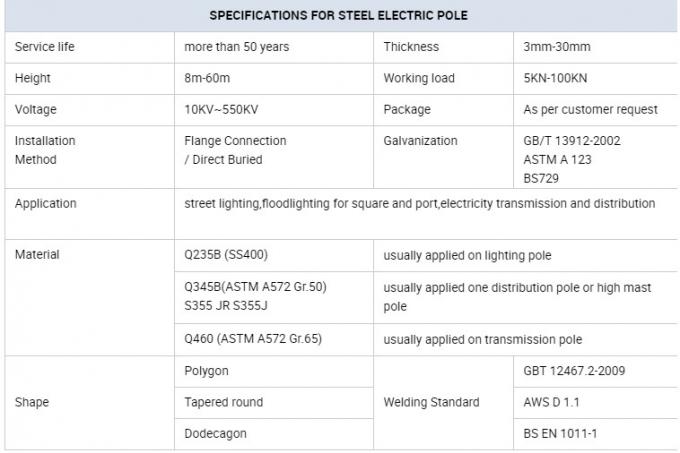This screenshot has width=680, height=453.
Task: Click the table title 'Specifications for Steel Electric Pole'
Action: [338, 16]
